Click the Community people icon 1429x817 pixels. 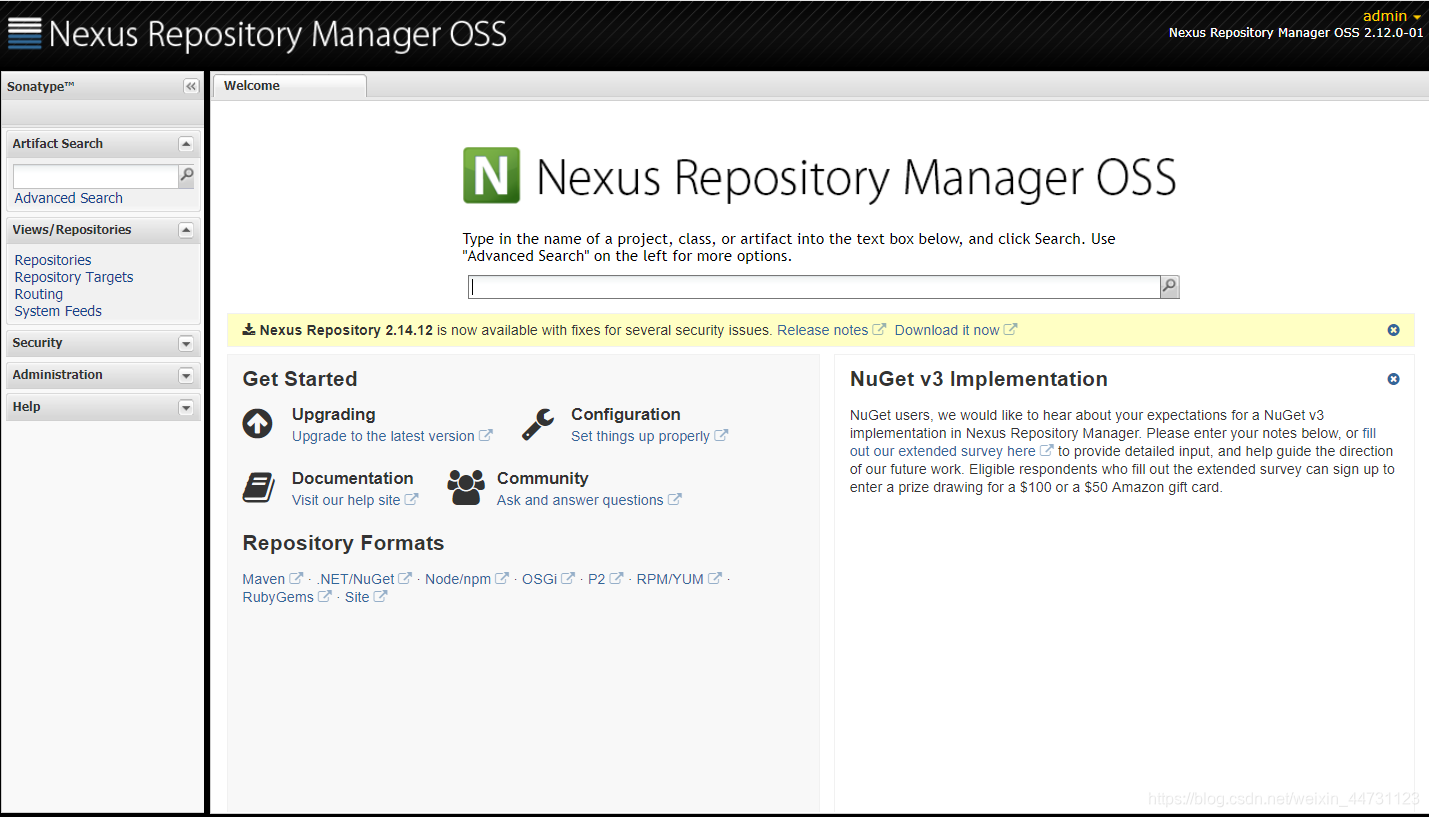[466, 487]
